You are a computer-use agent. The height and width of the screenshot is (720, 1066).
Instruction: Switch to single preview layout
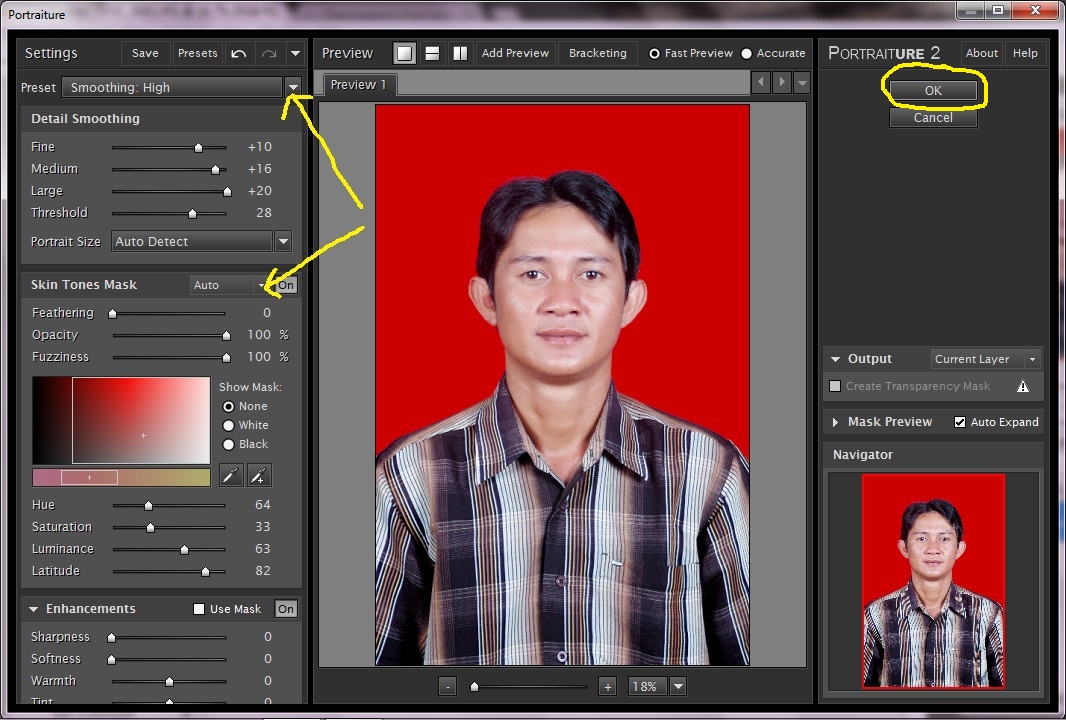click(x=405, y=53)
